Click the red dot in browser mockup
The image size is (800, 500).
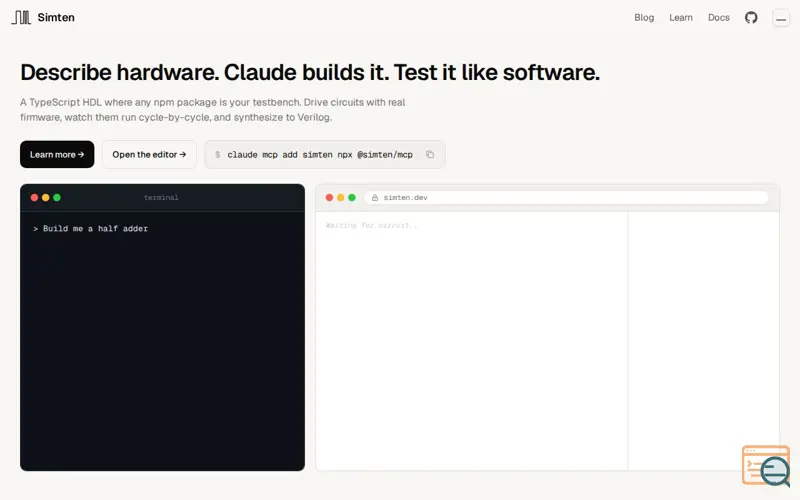[x=329, y=197]
